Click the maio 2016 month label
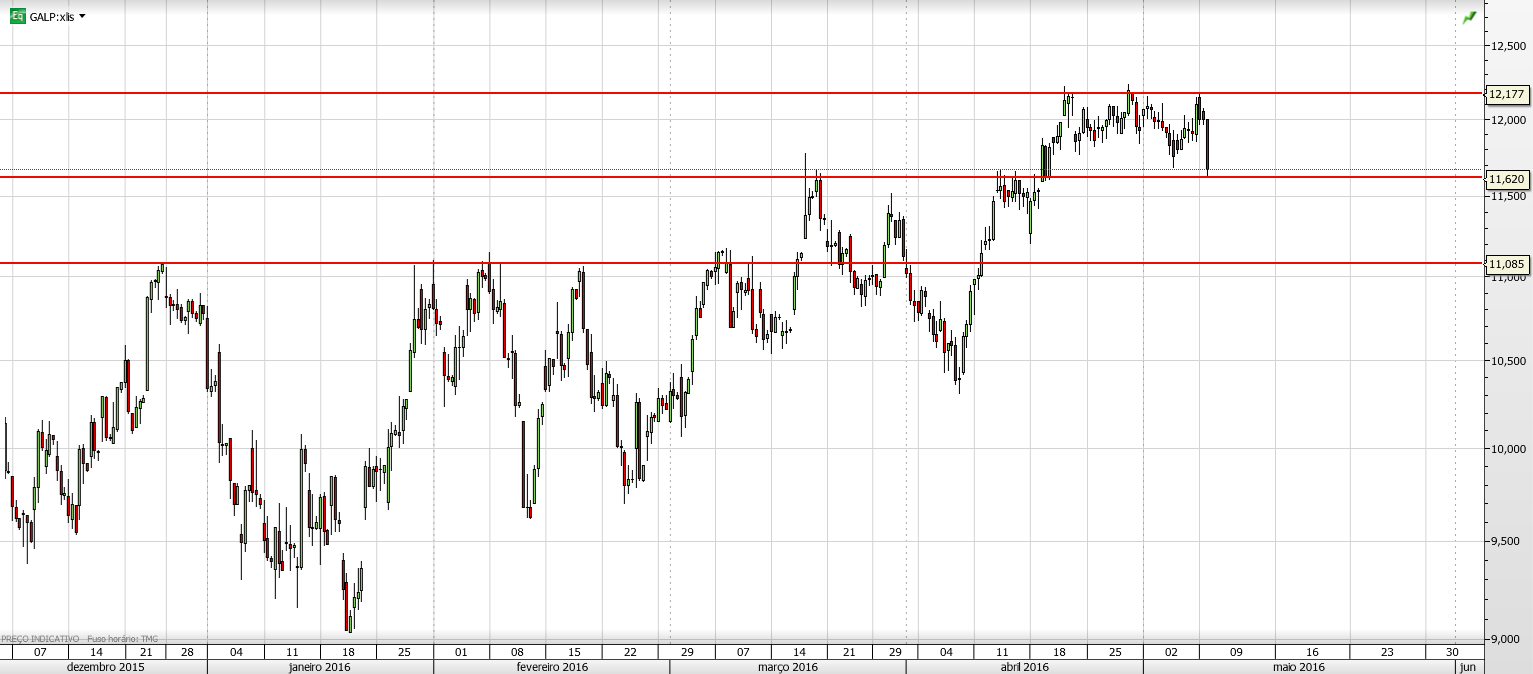 point(1299,666)
